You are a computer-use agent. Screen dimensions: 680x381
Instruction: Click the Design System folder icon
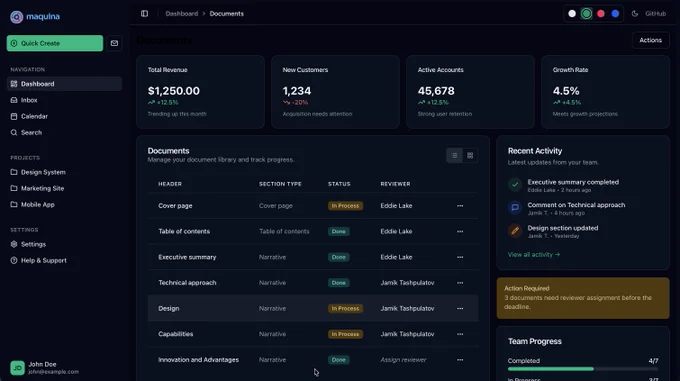point(14,172)
